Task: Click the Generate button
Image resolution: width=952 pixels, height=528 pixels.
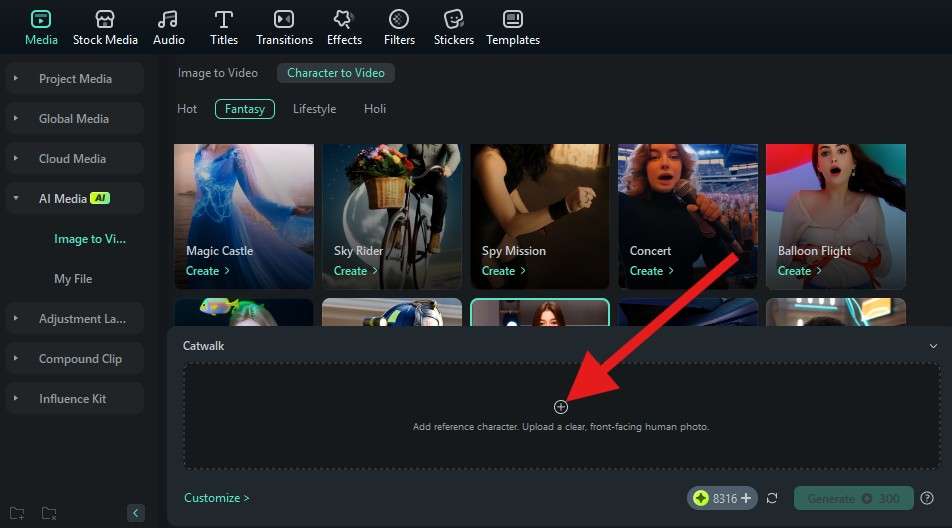Action: point(854,498)
